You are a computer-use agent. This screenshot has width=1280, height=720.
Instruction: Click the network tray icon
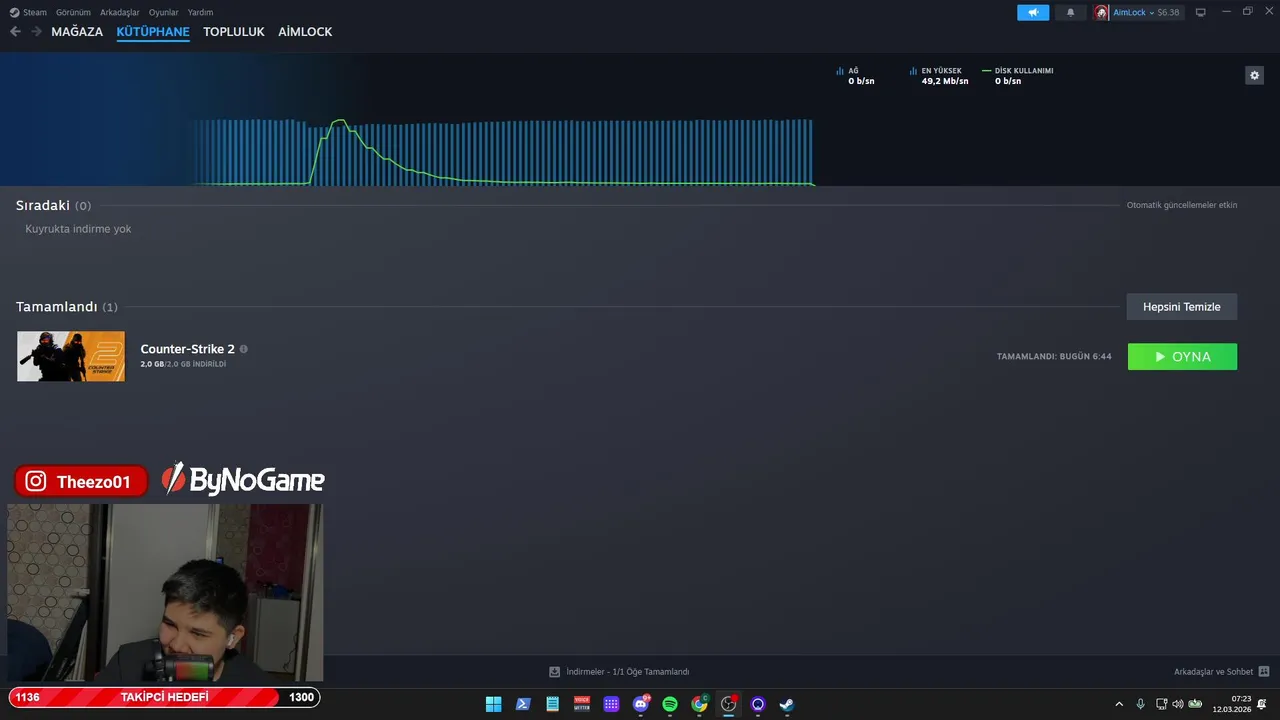pyautogui.click(x=1162, y=704)
